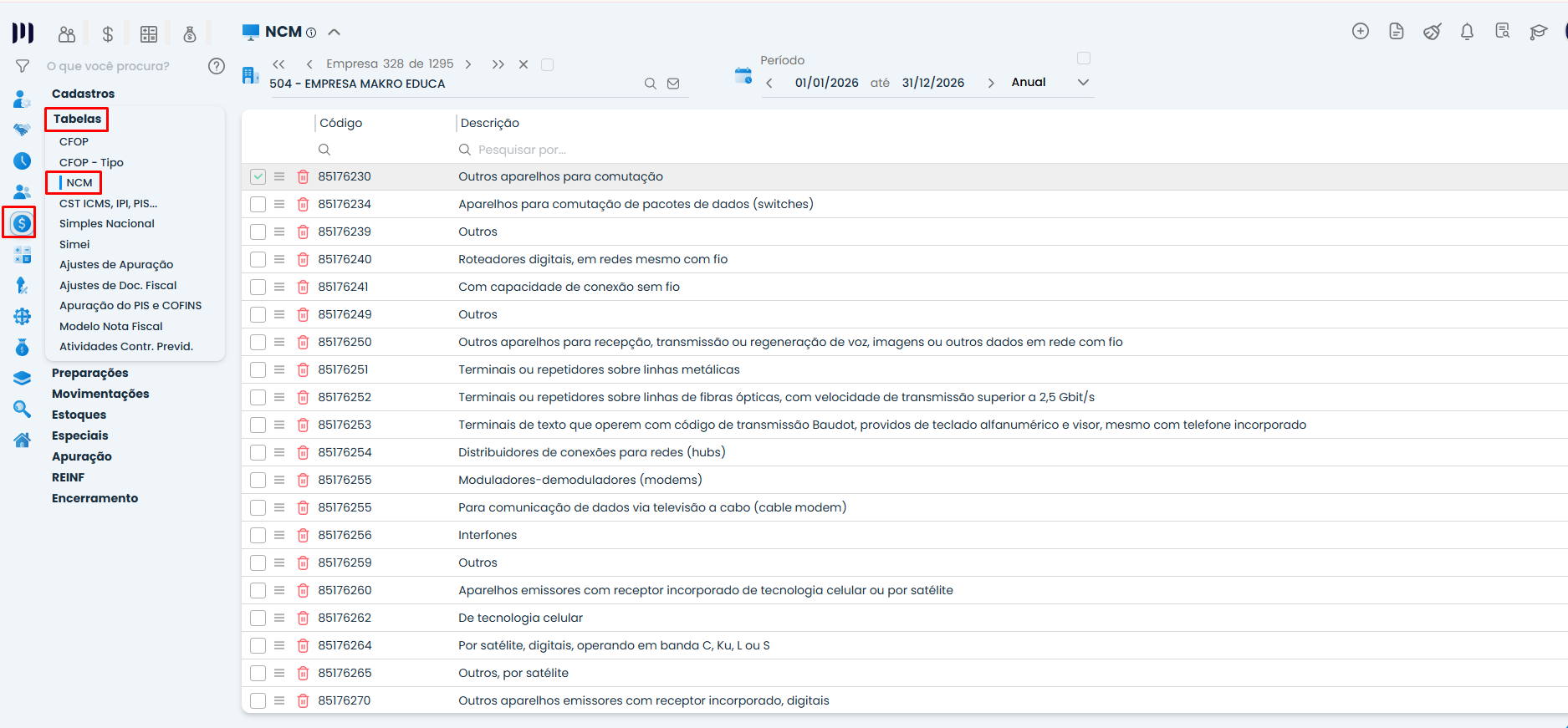Screen dimensions: 1568x728
Task: Go to previous period
Action: 769,83
